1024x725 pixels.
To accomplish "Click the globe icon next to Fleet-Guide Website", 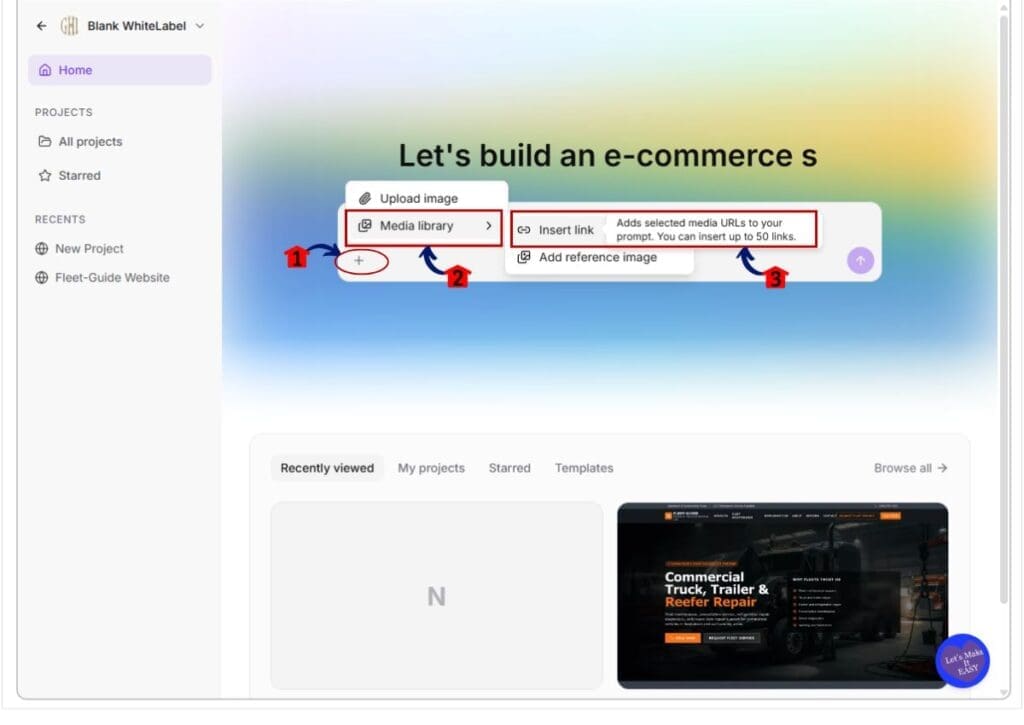I will (42, 278).
